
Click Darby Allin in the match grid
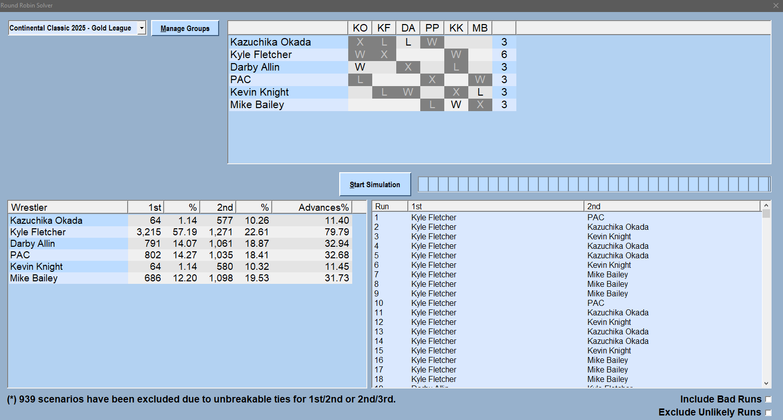pos(256,67)
